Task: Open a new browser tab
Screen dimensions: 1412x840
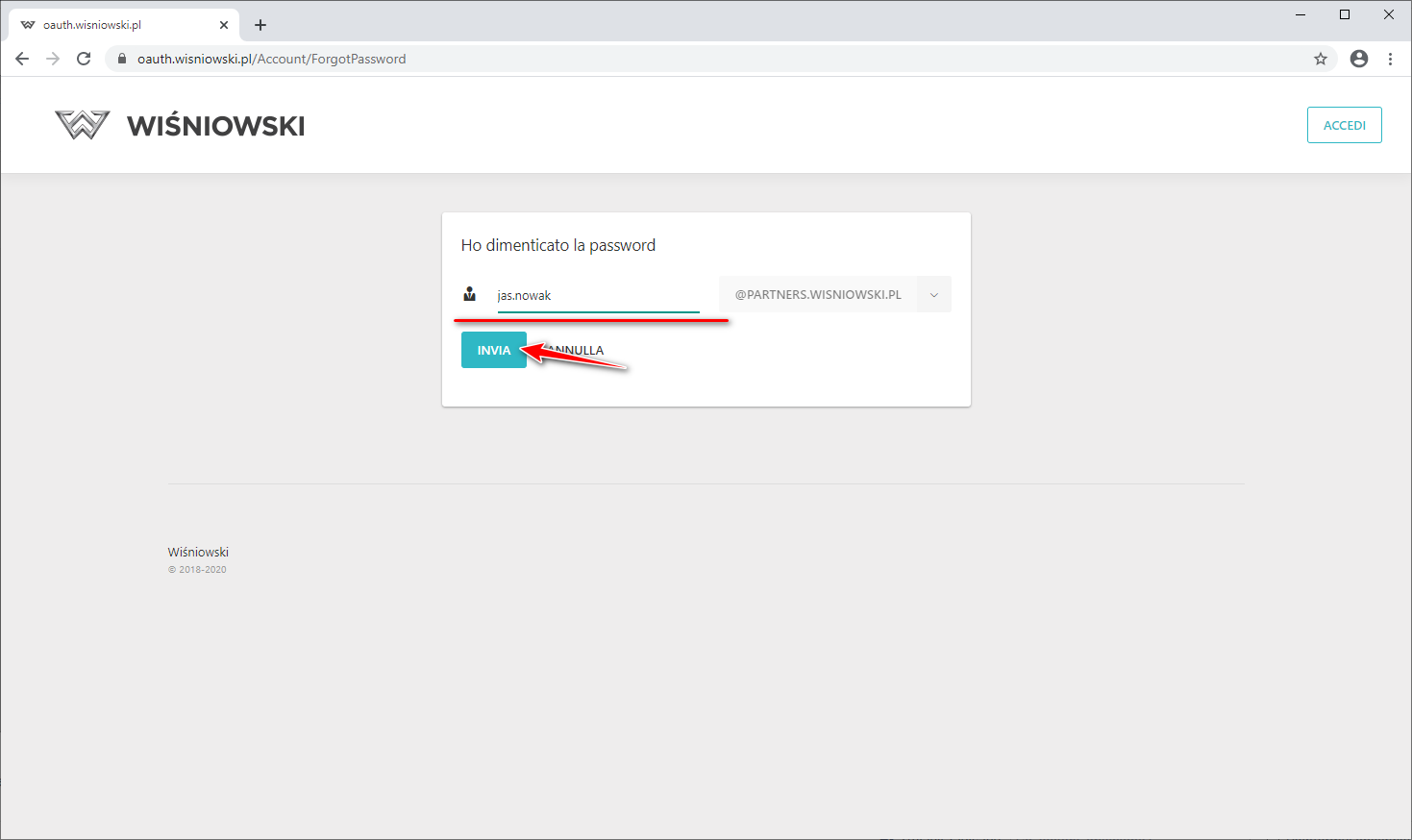Action: tap(260, 25)
